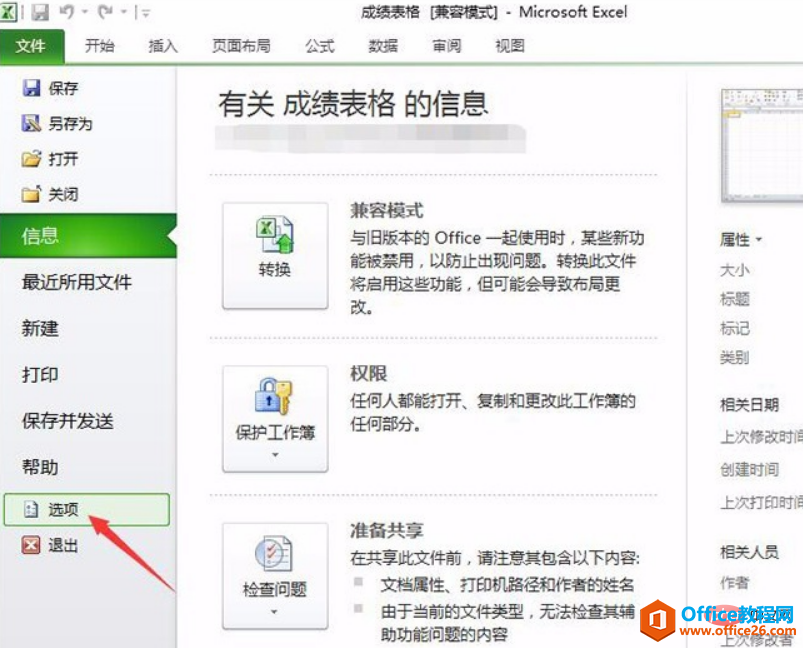Viewport: 803px width, 648px height.
Task: Select 最近所用文件 in the sidebar
Action: click(x=77, y=282)
